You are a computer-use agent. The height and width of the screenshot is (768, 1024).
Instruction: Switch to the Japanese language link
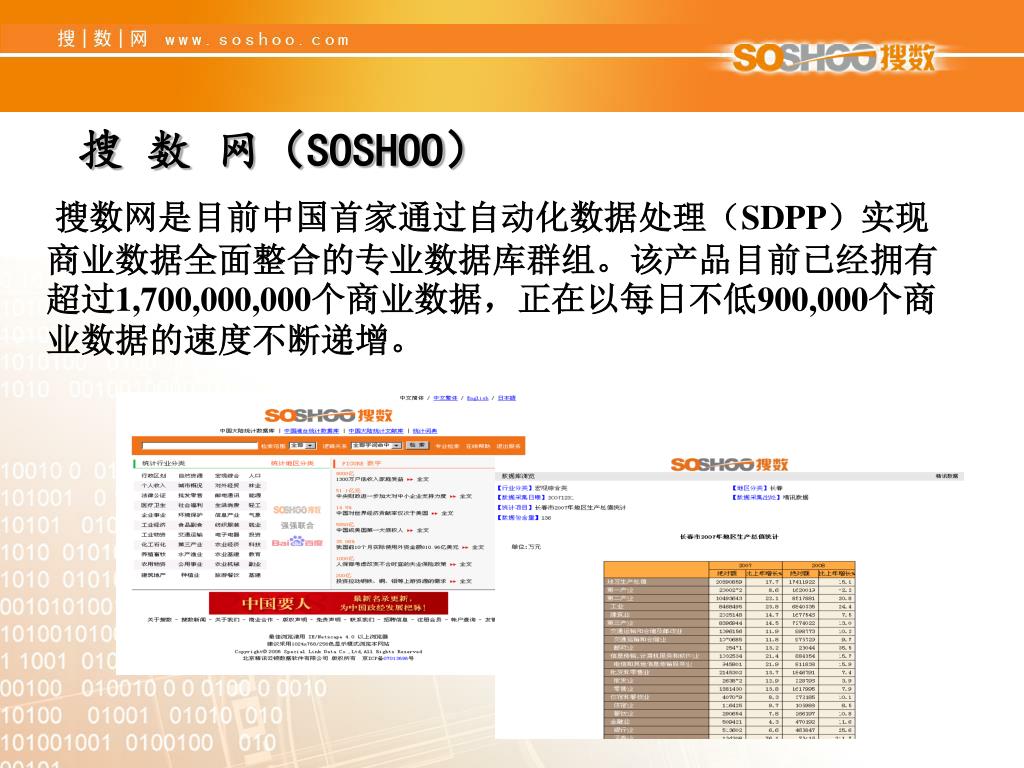click(507, 398)
